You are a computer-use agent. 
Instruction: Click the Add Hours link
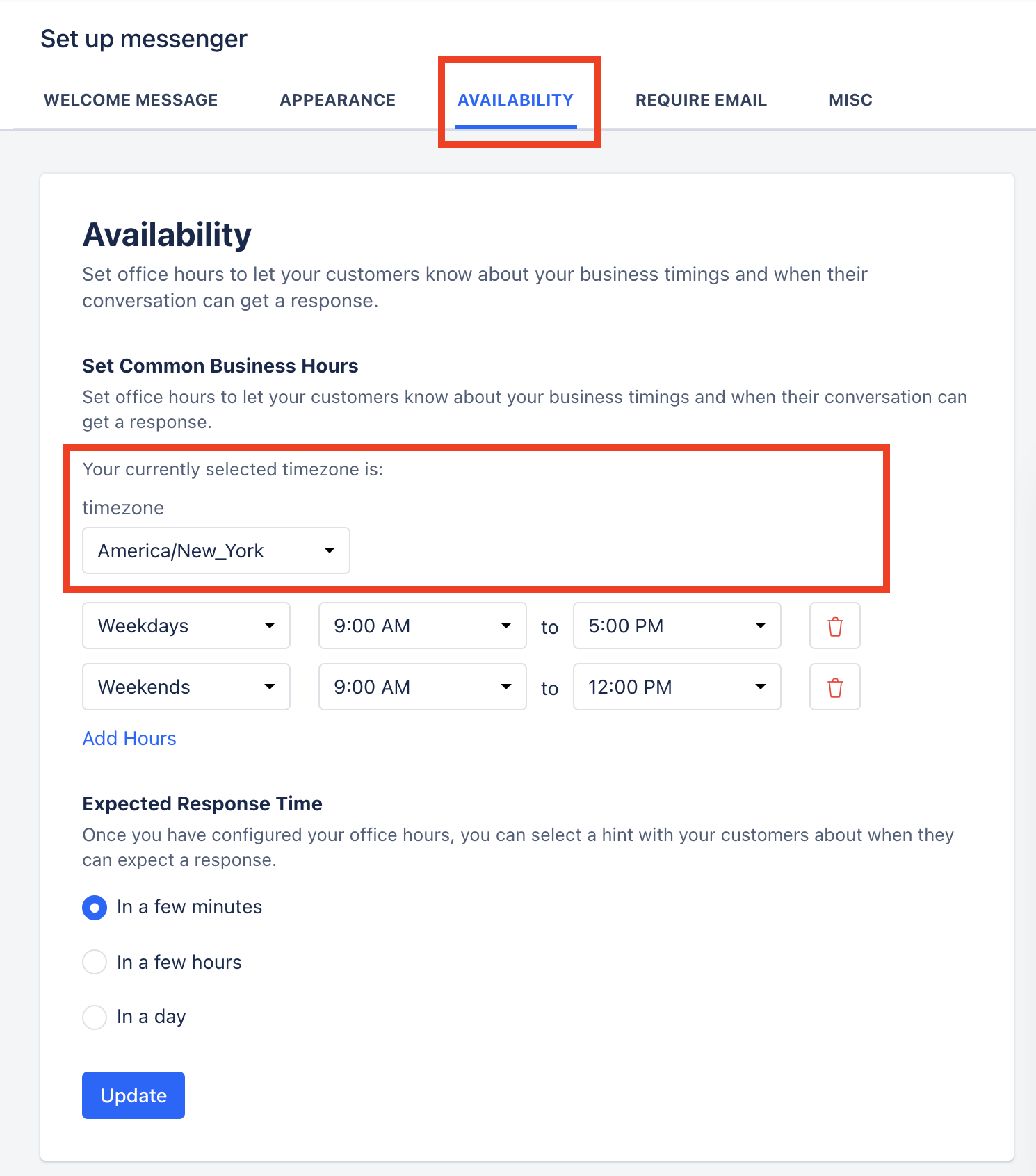129,738
